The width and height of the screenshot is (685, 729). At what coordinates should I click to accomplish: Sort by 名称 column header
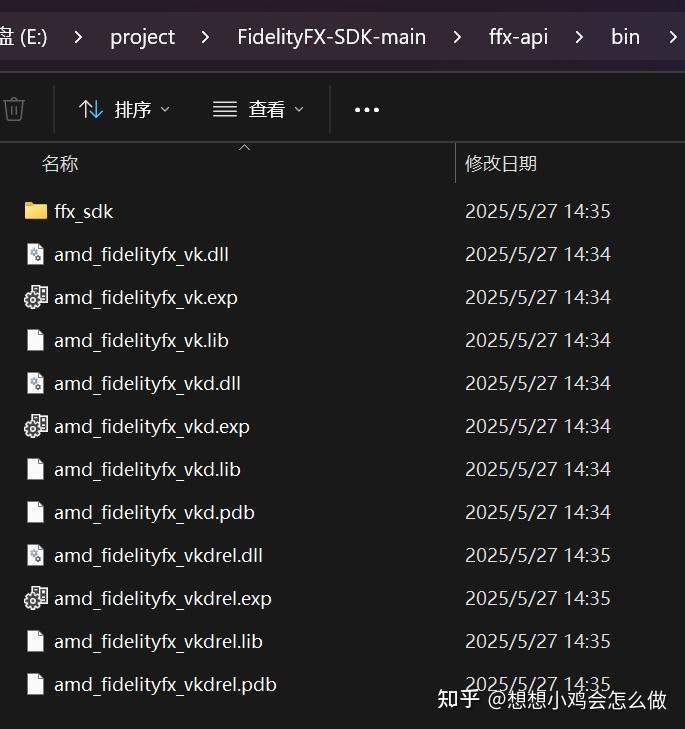(60, 164)
